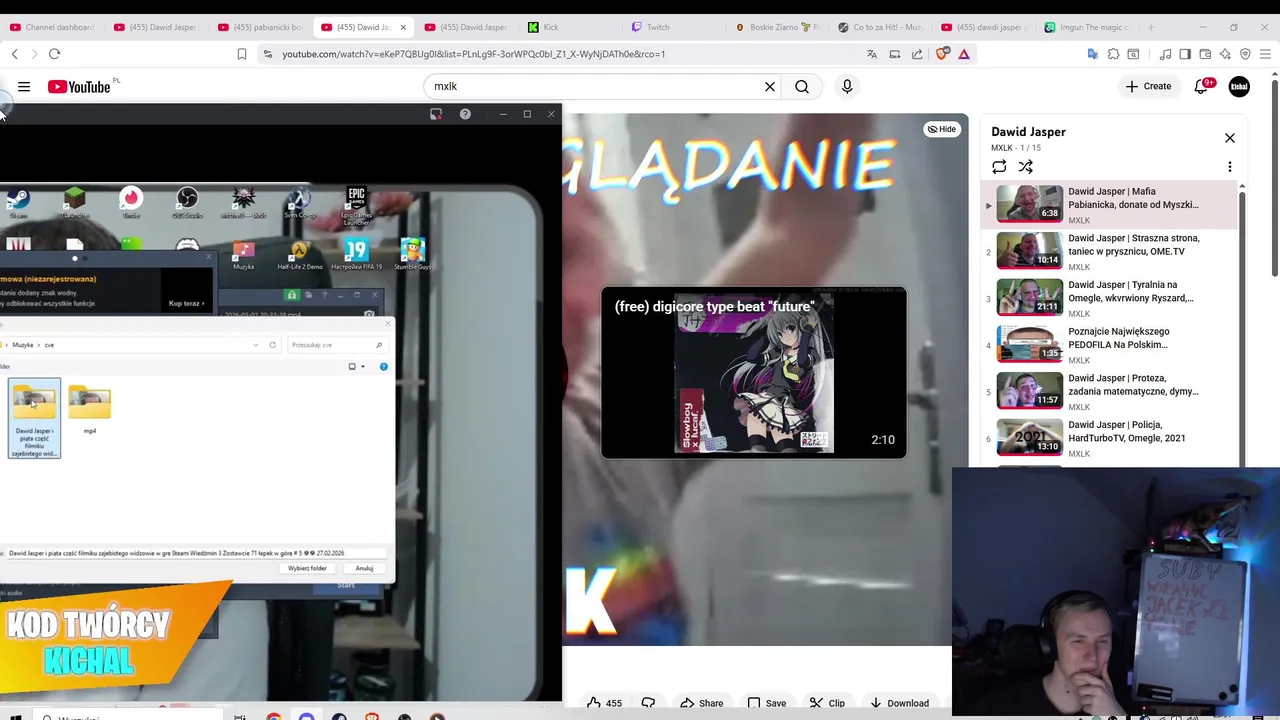Bookmark this page in the address bar
The image size is (1280, 720).
[242, 54]
